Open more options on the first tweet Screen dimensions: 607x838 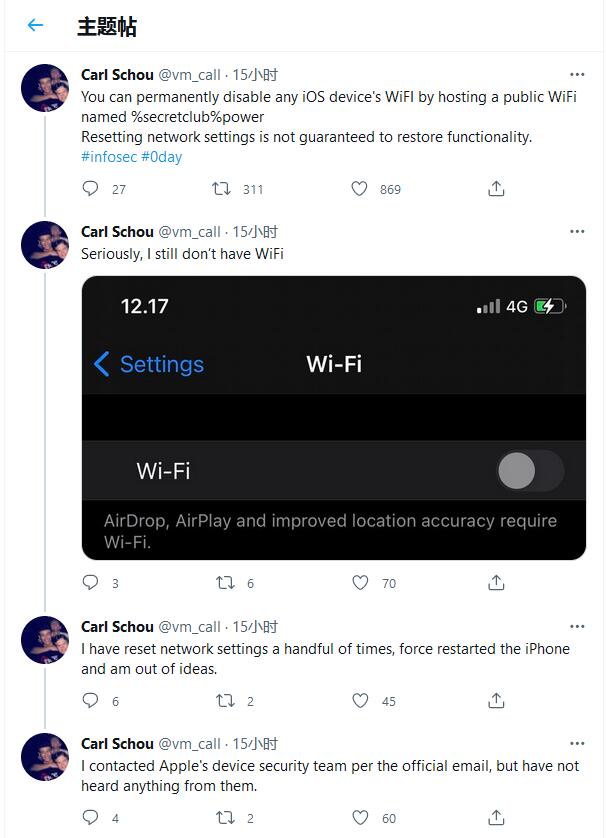click(577, 74)
